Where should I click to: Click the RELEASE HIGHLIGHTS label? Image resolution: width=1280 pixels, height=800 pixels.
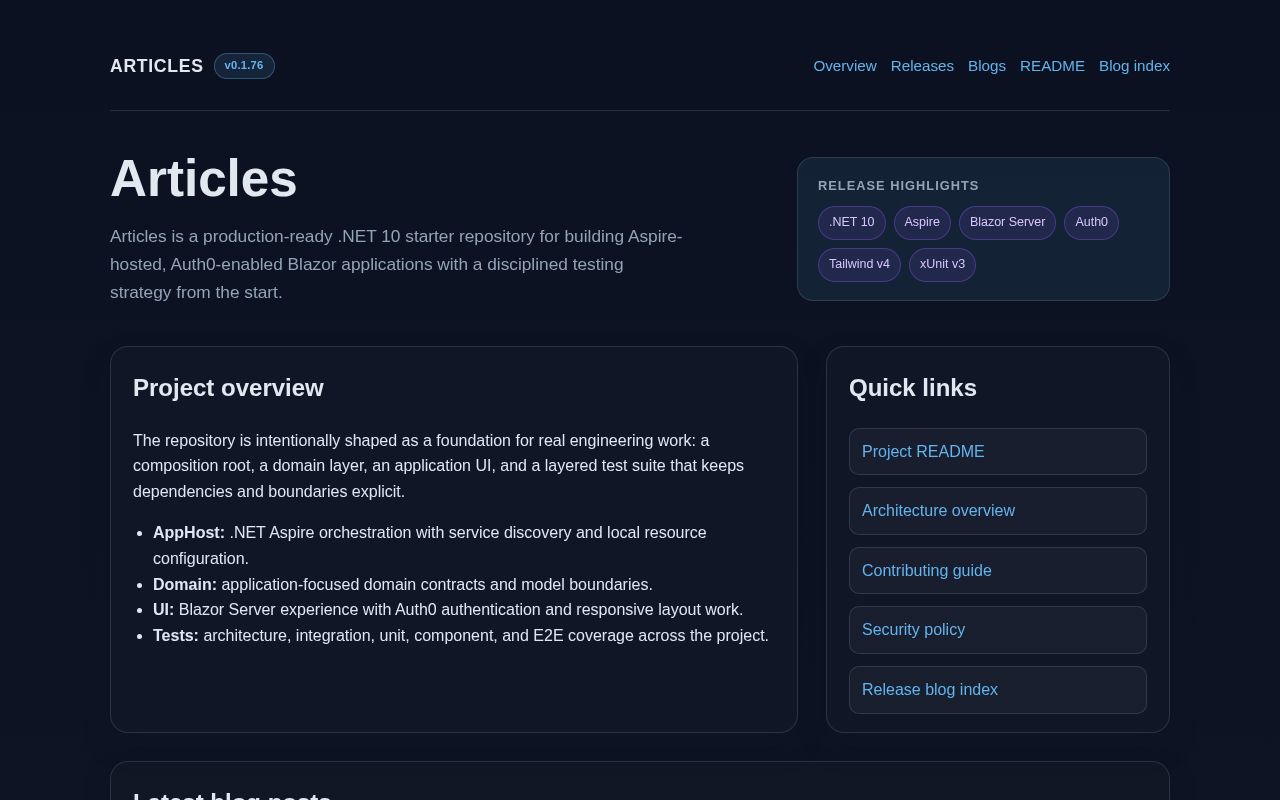click(898, 186)
